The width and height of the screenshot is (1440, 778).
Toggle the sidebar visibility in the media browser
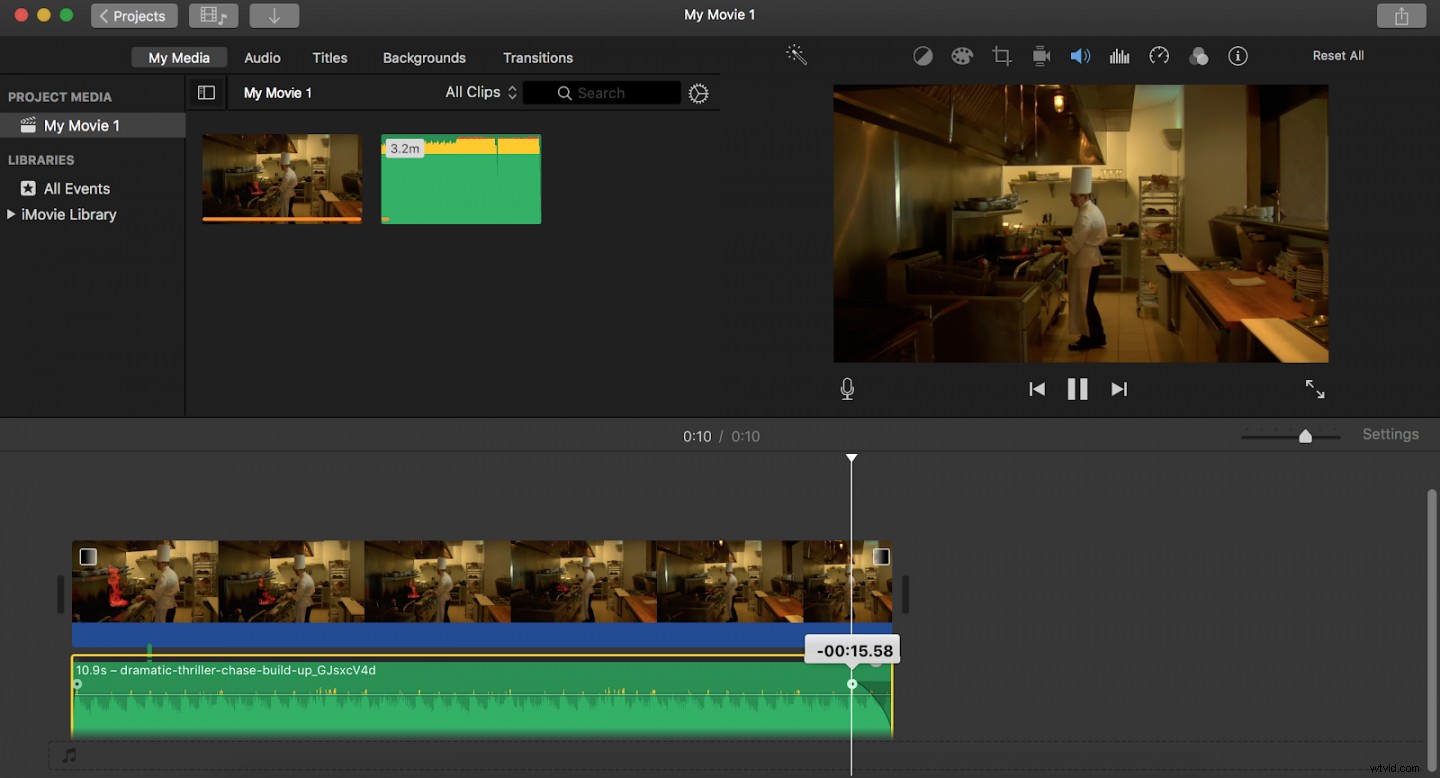[x=206, y=92]
